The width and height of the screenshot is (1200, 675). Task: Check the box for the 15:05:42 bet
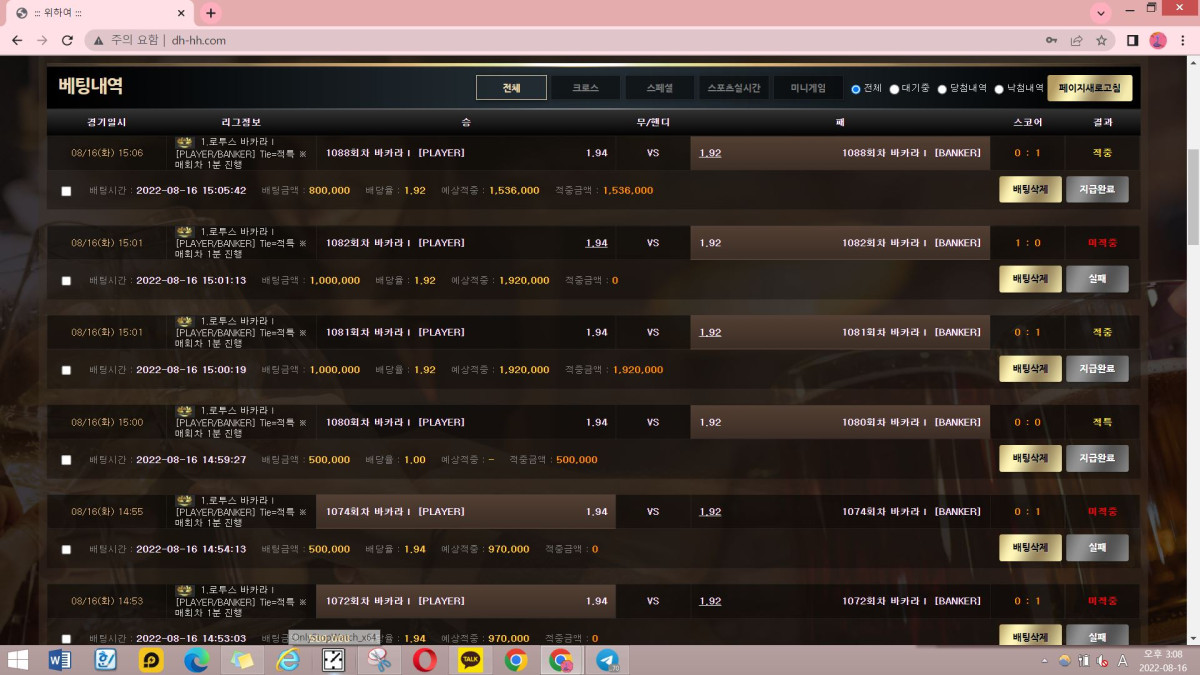(67, 191)
